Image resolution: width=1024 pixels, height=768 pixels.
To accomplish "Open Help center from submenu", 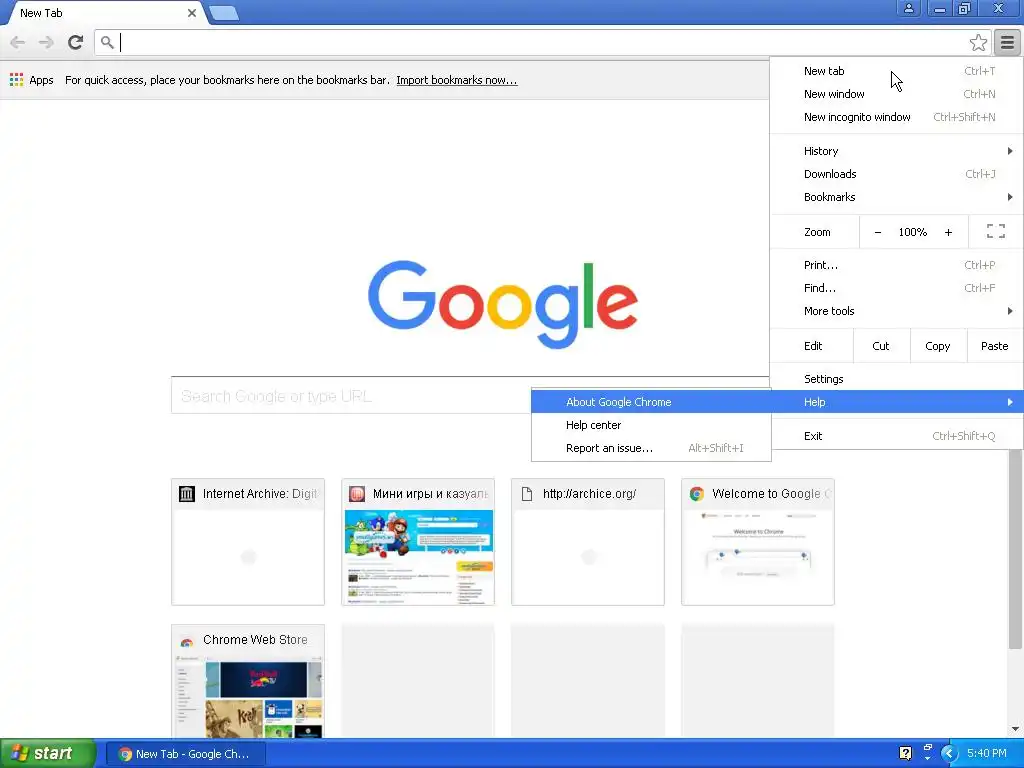I will tap(651, 425).
